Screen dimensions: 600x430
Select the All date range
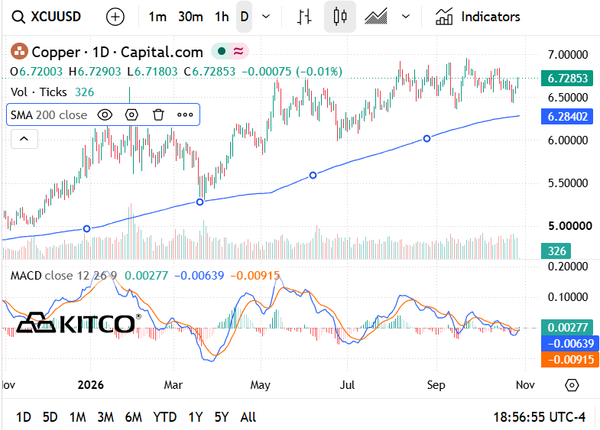248,417
